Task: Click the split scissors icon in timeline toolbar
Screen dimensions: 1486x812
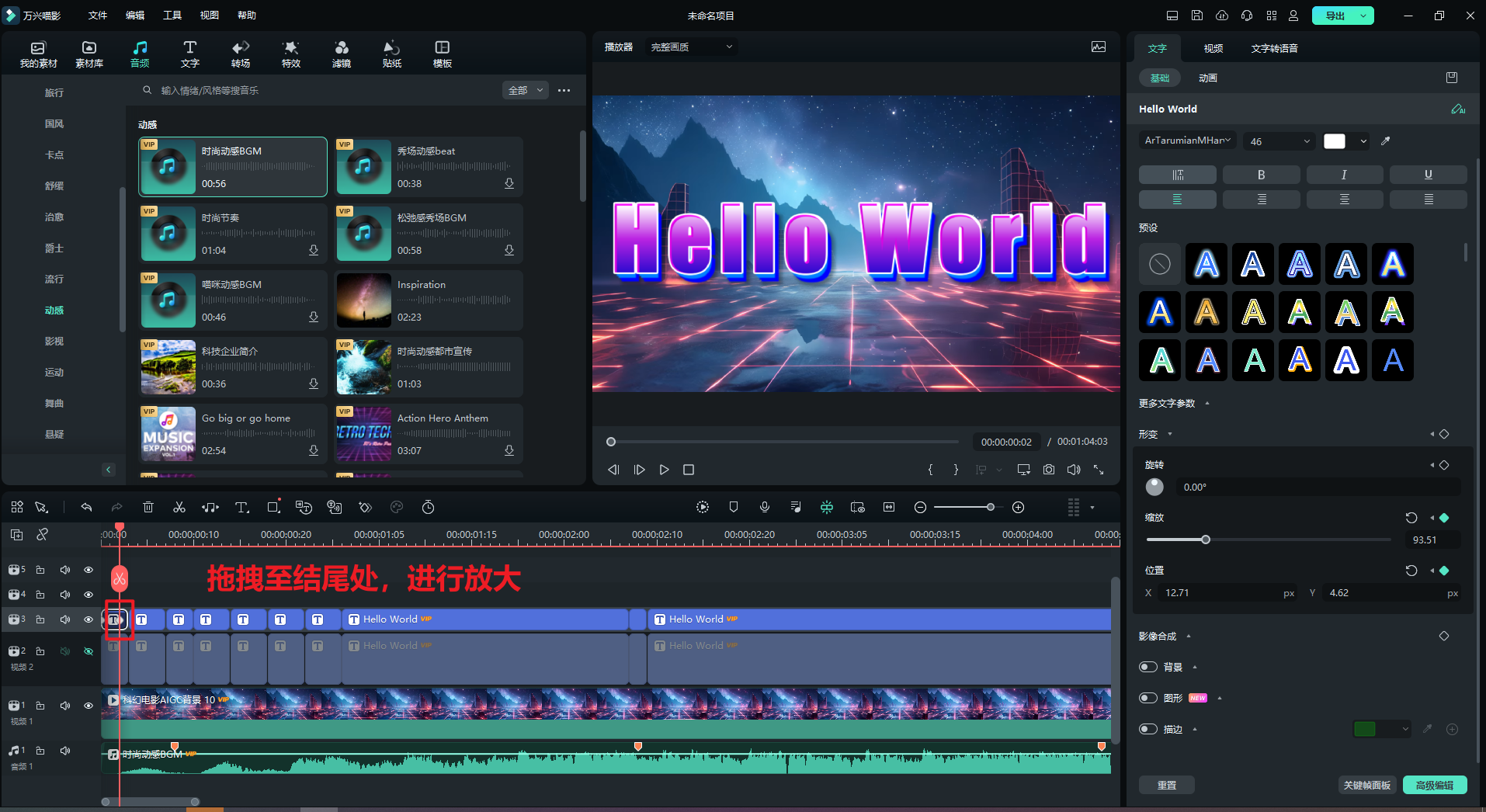Action: click(x=179, y=507)
